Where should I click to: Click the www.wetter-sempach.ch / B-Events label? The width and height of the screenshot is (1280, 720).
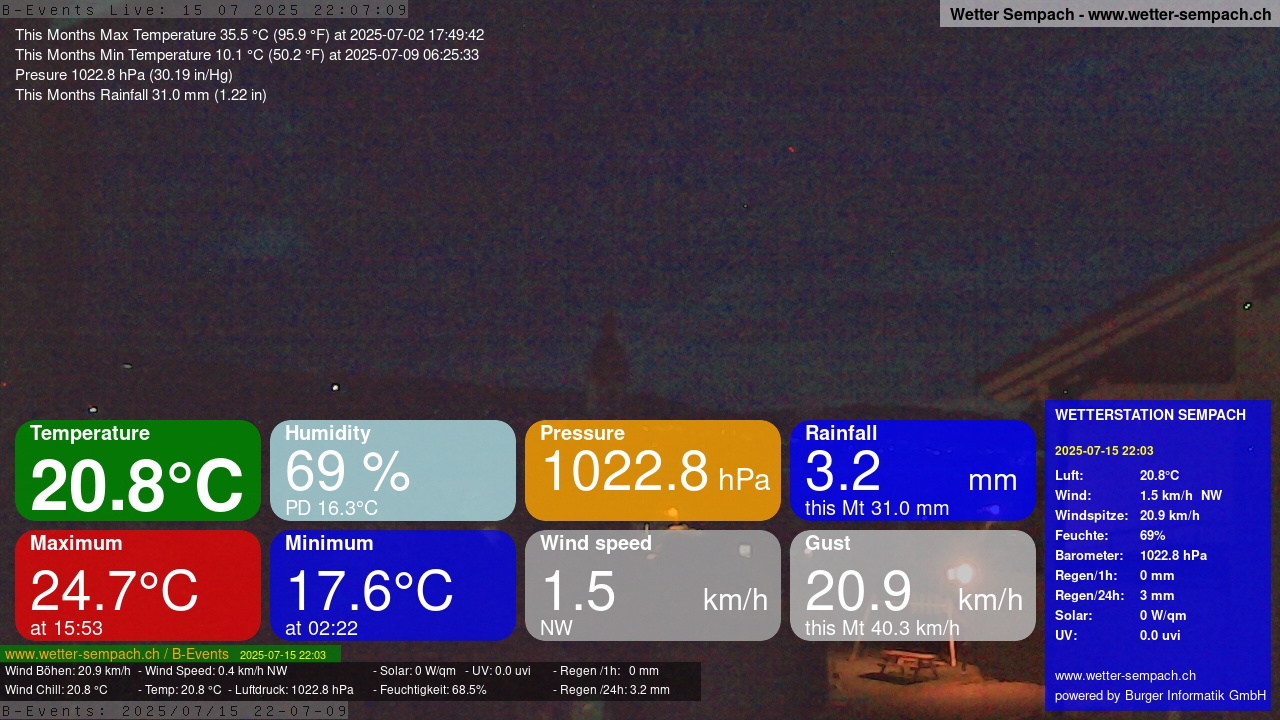click(117, 654)
